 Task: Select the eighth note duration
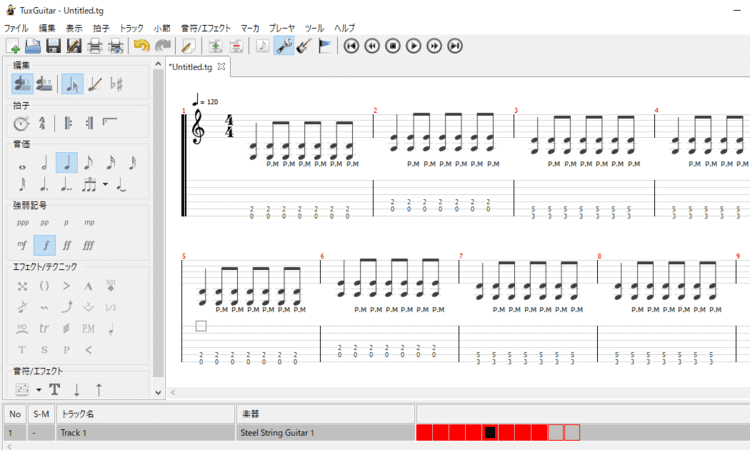point(87,163)
